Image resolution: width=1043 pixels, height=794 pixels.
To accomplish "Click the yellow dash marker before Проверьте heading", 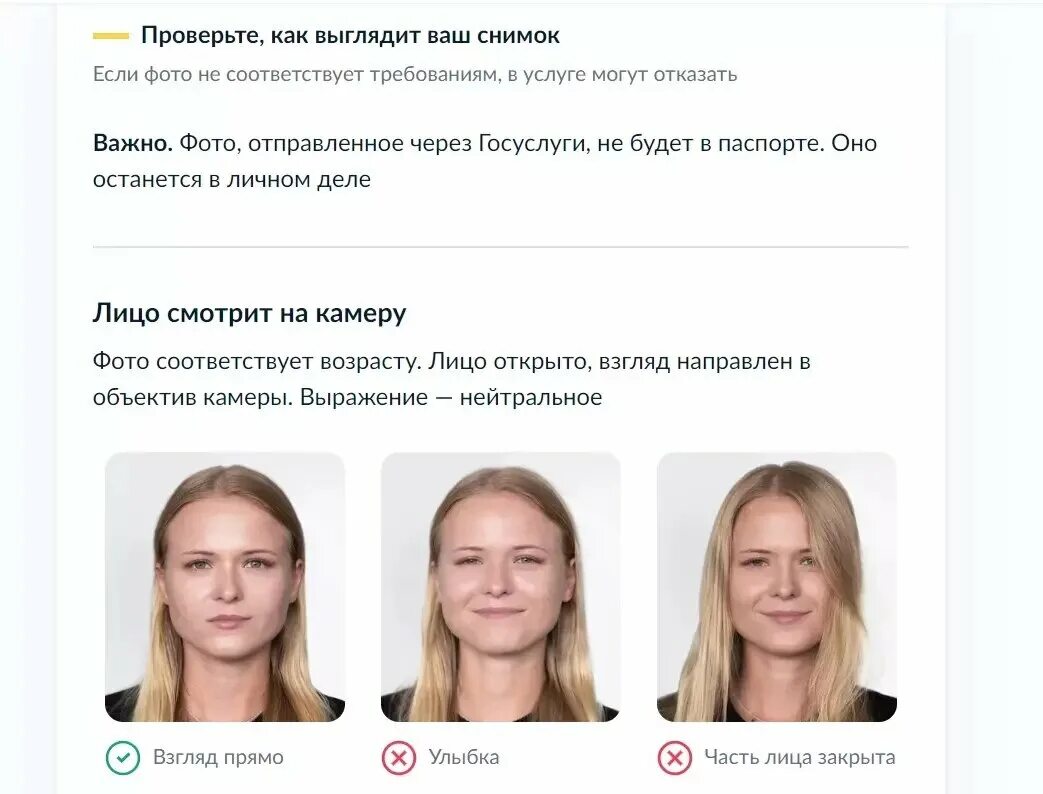I will tap(110, 36).
